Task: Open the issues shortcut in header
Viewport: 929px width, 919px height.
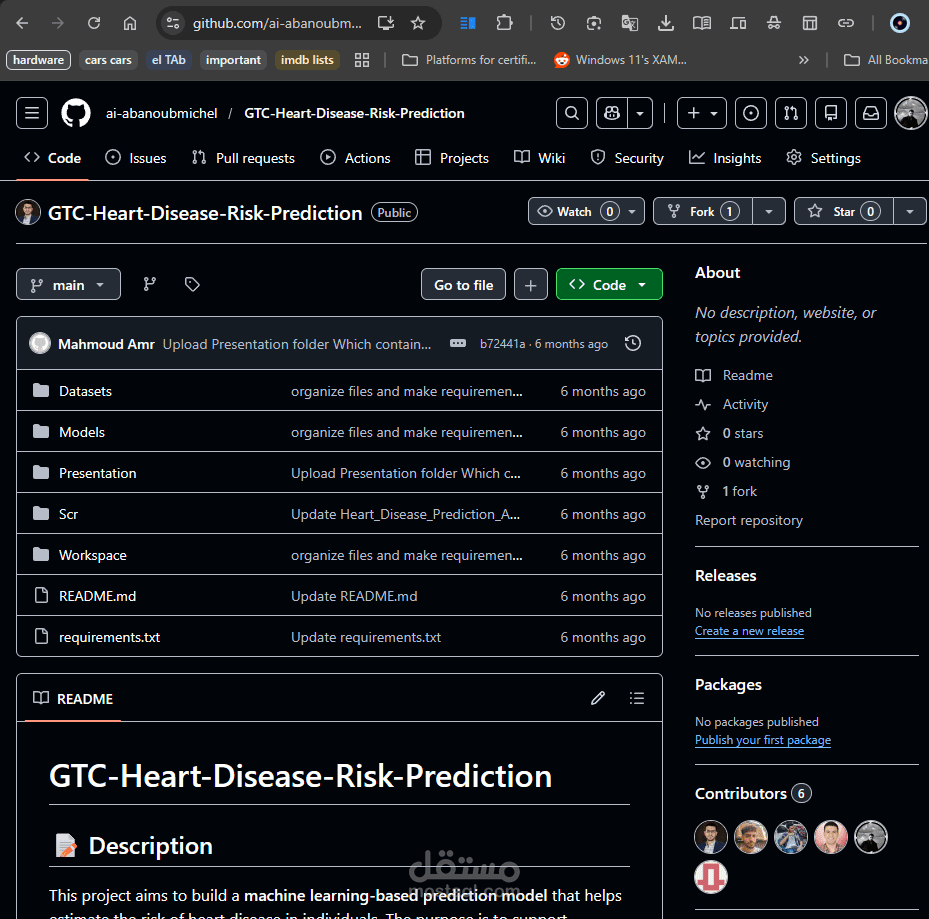Action: (751, 113)
